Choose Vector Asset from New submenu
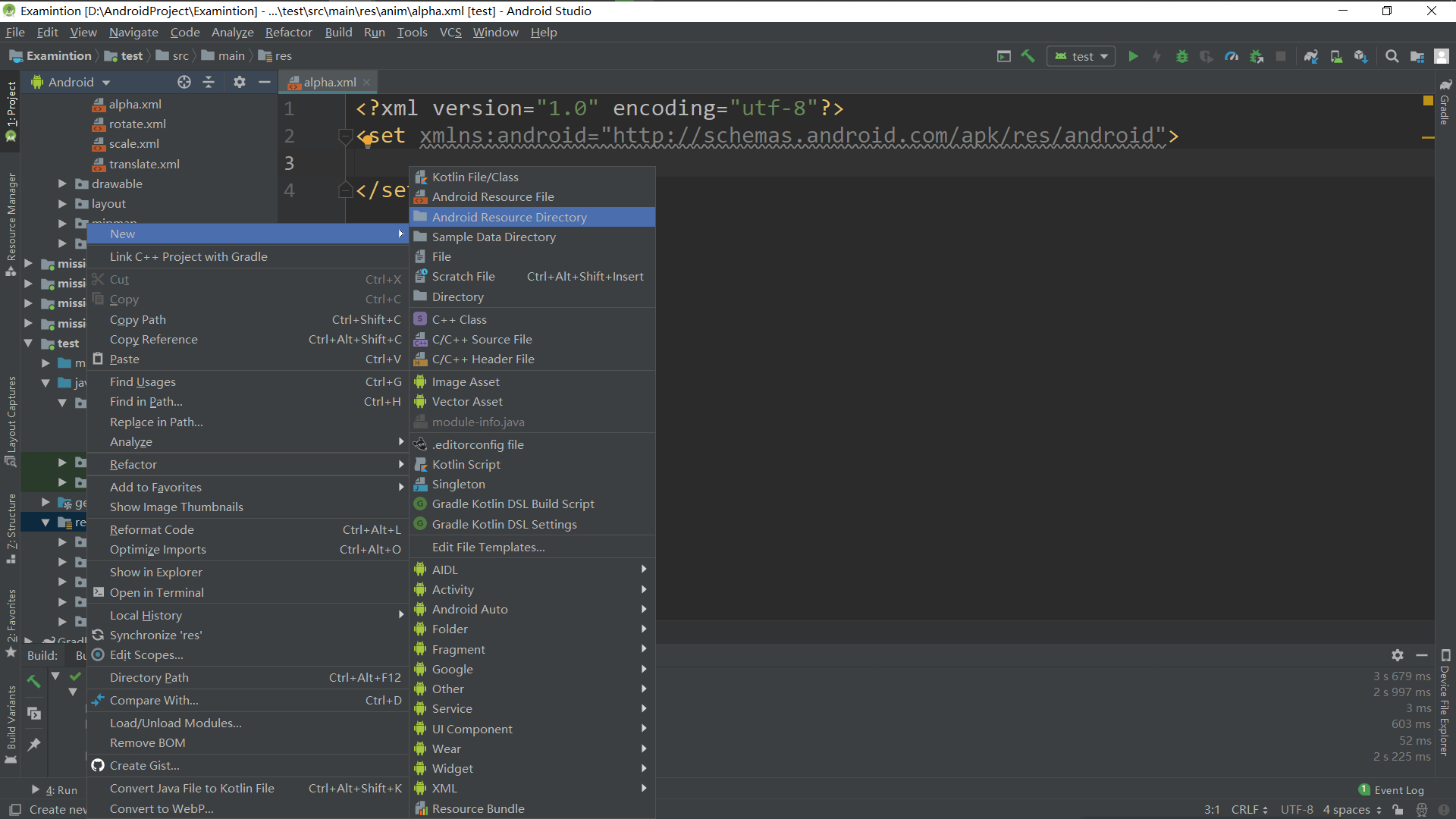1456x819 pixels. click(467, 402)
